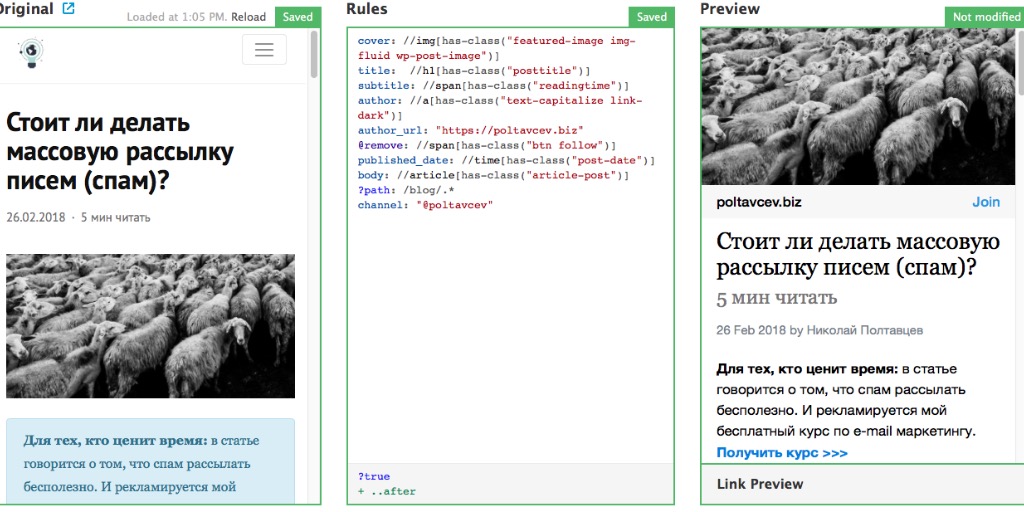Click the subtitle readingtime rule line
Screen dimensions: 1024x512
(x=493, y=86)
